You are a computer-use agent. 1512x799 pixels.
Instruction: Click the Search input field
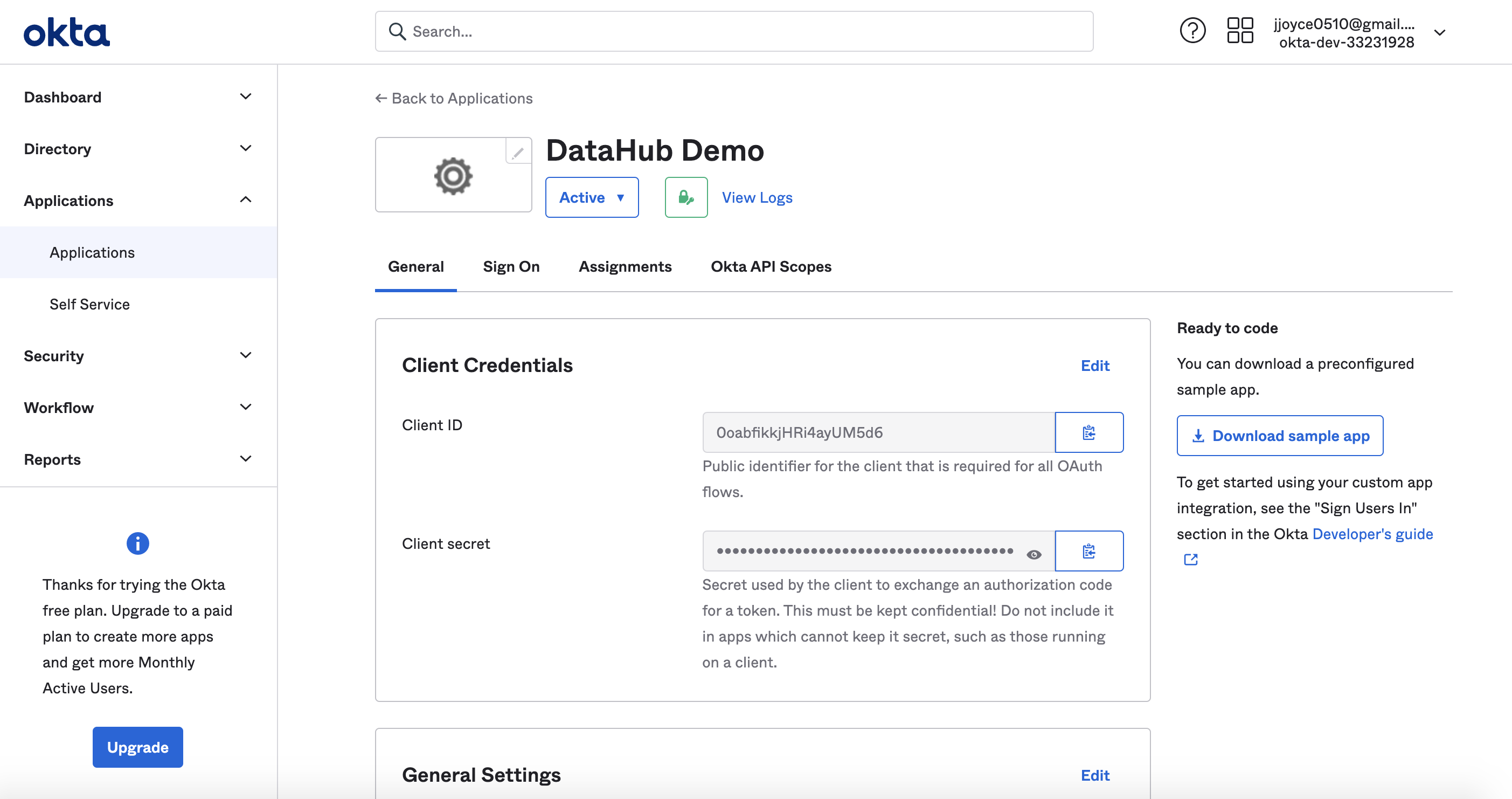tap(734, 31)
